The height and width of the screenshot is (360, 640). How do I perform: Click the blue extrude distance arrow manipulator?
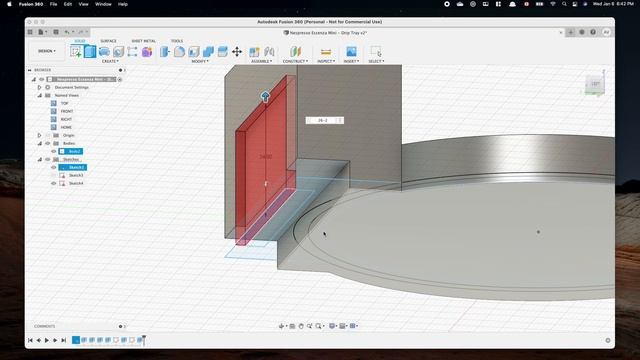(x=265, y=97)
